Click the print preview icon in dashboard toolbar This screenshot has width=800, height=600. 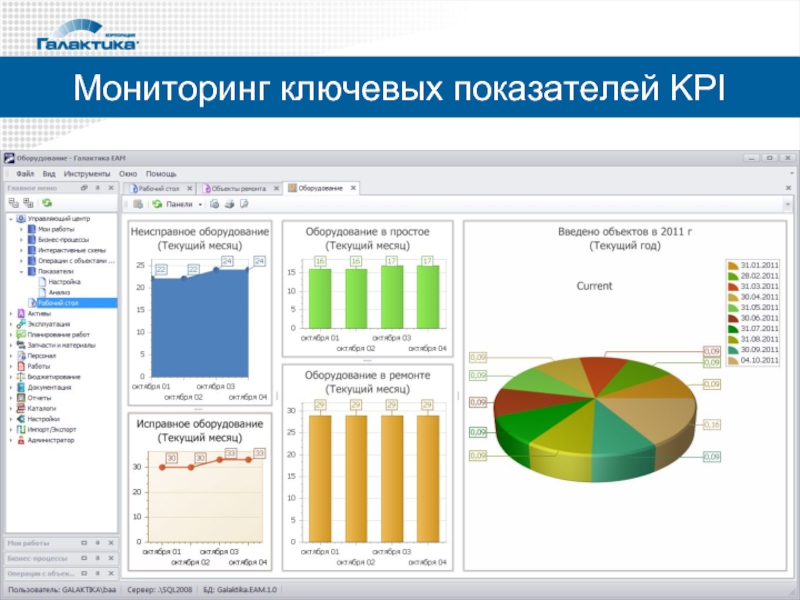pos(215,204)
